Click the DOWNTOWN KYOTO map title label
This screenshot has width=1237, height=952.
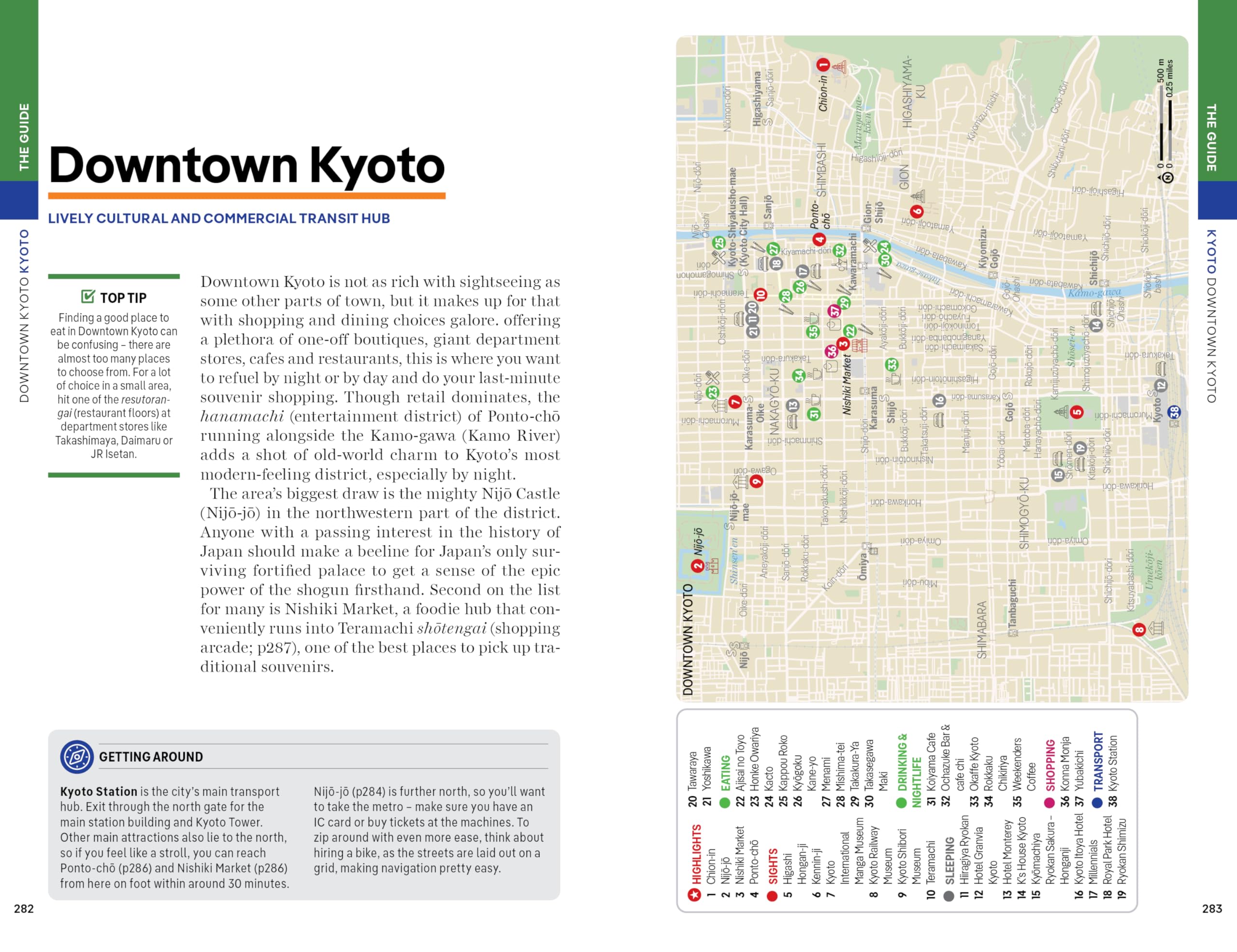pos(688,639)
